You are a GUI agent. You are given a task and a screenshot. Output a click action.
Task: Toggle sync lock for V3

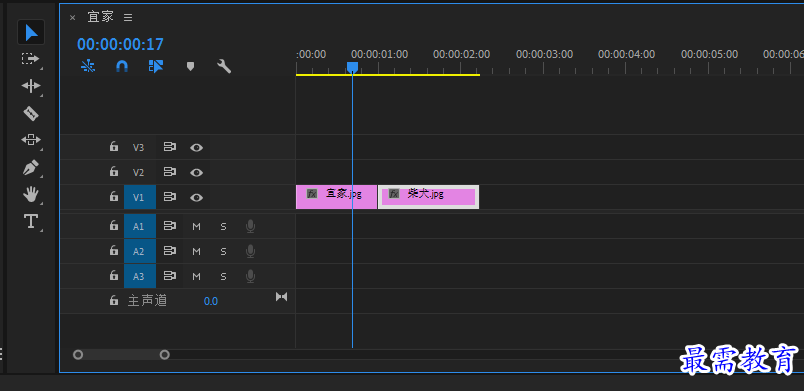click(x=170, y=147)
